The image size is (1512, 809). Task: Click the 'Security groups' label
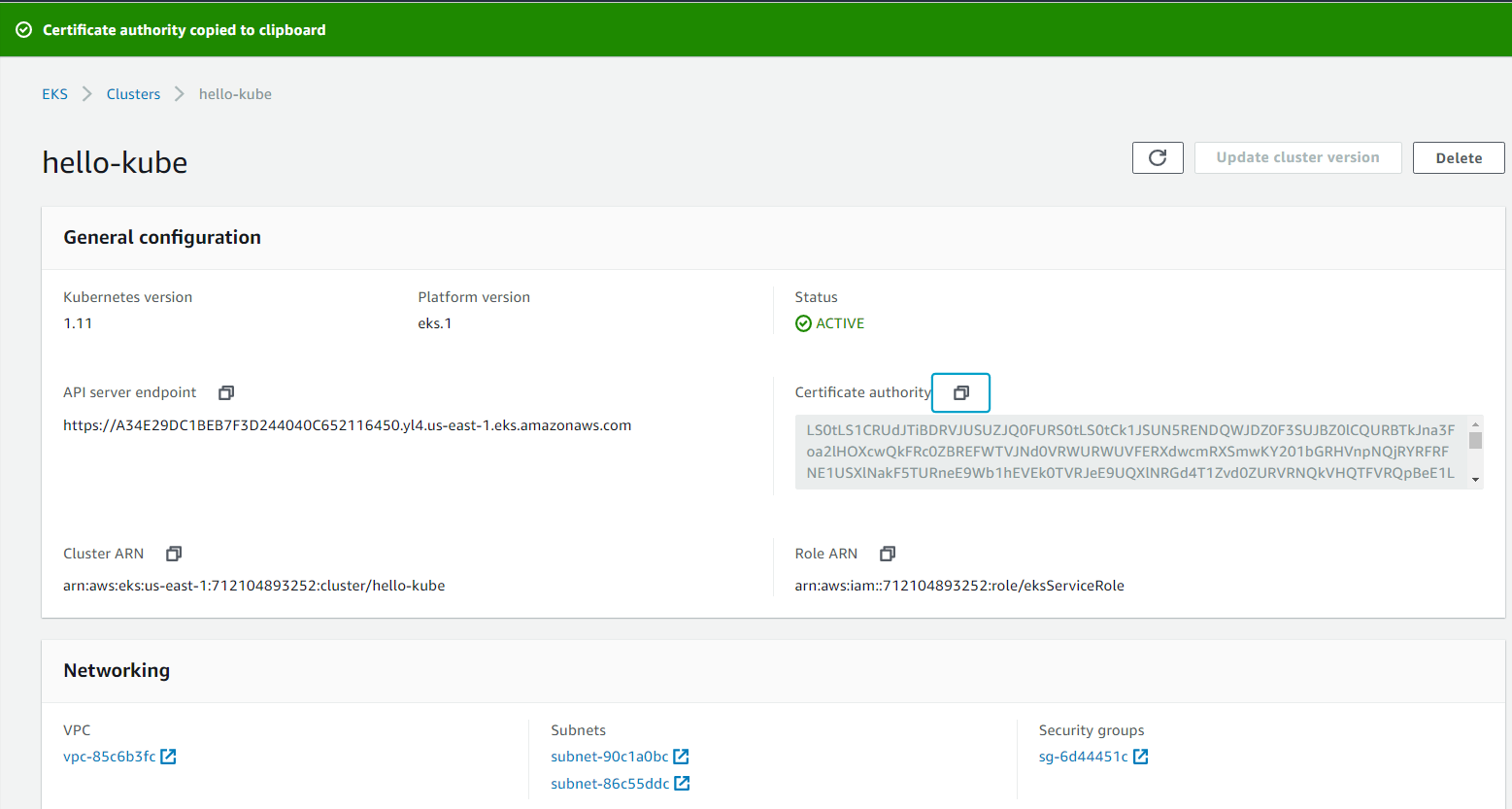1092,730
